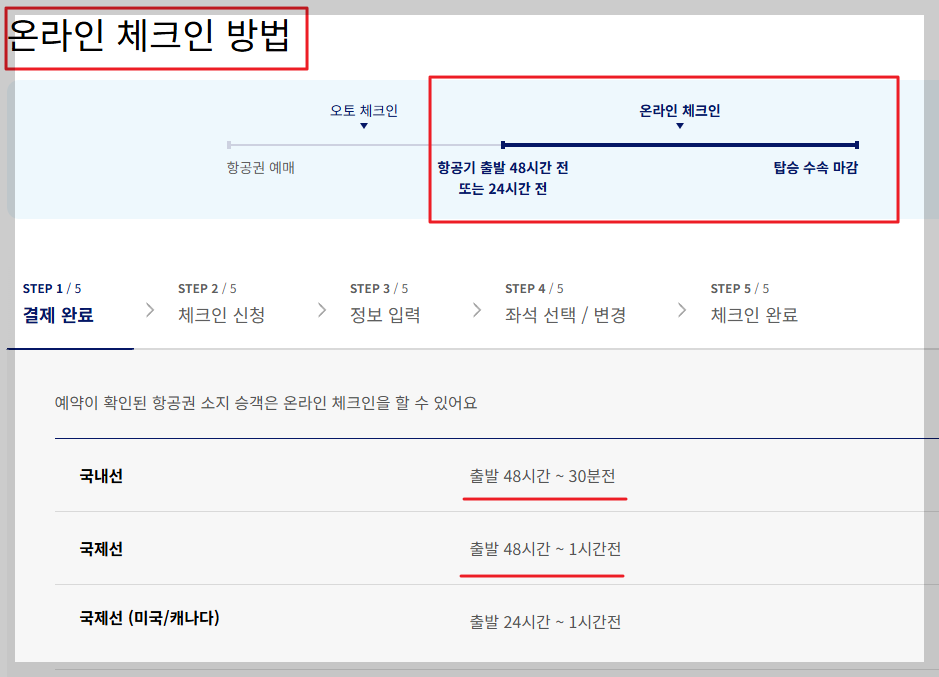Click the 항공권 예매 timeline text
Image resolution: width=939 pixels, height=677 pixels.
coord(261,167)
